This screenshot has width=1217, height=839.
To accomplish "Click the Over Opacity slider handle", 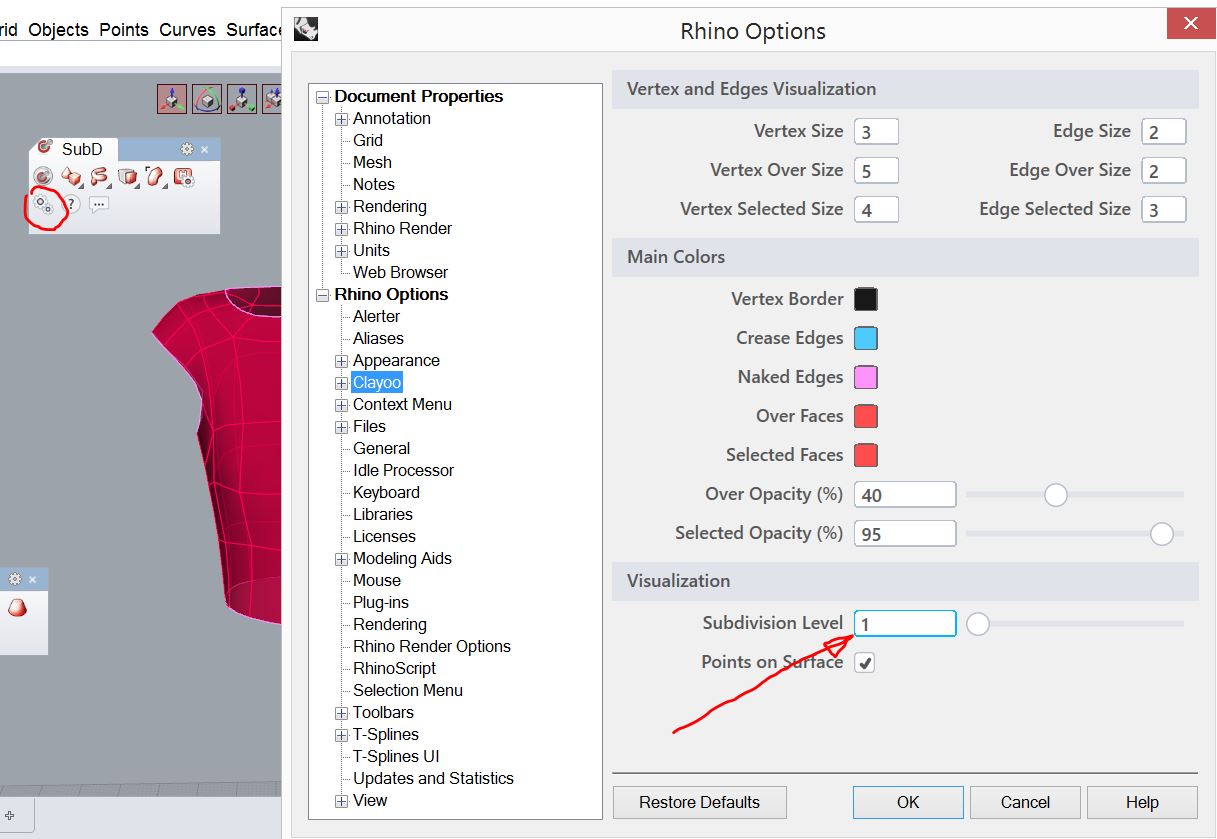I will click(x=1055, y=495).
